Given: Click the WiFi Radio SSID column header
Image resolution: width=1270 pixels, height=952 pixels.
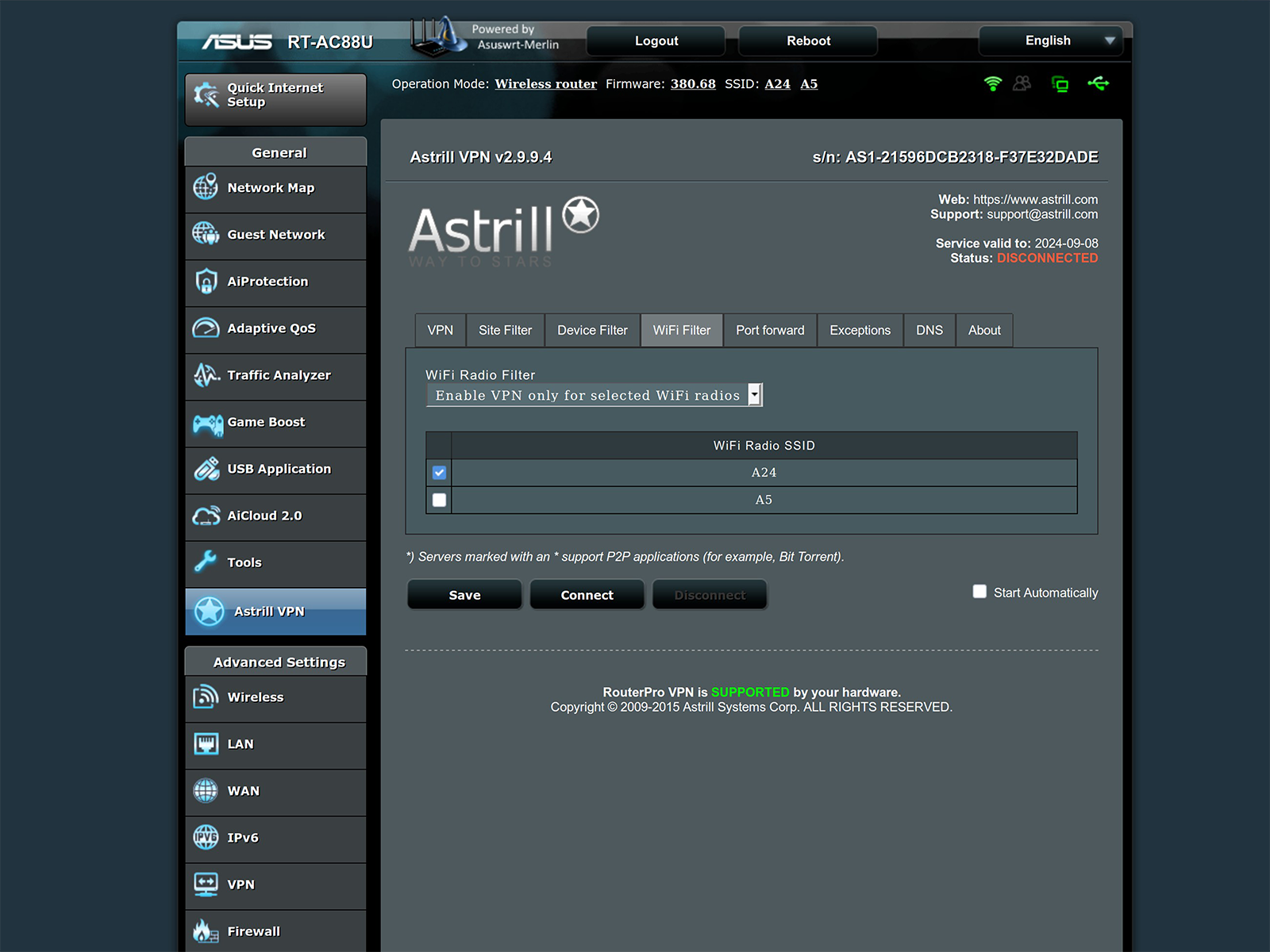Looking at the screenshot, I should pos(764,446).
